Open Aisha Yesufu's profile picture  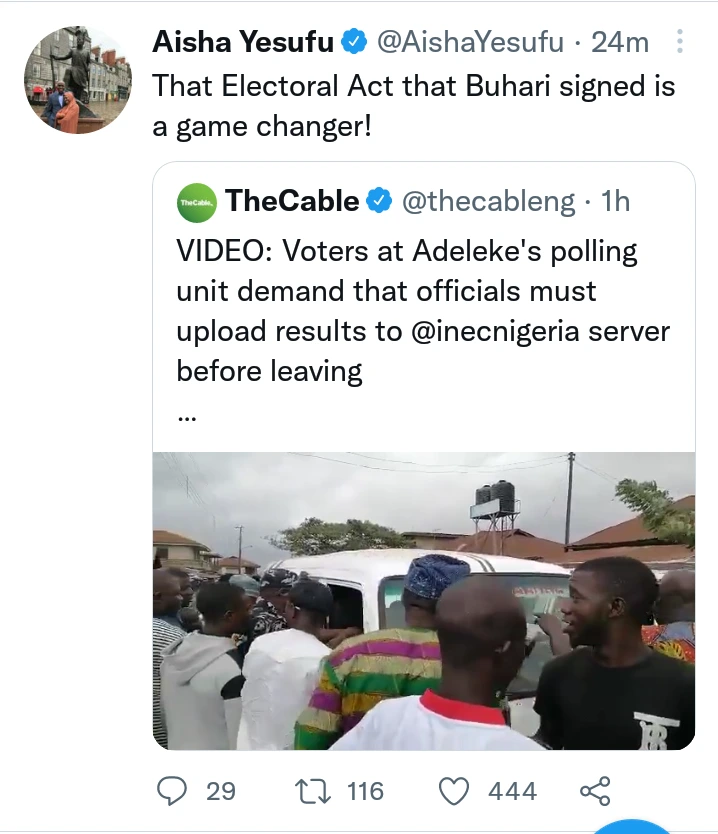(x=77, y=80)
